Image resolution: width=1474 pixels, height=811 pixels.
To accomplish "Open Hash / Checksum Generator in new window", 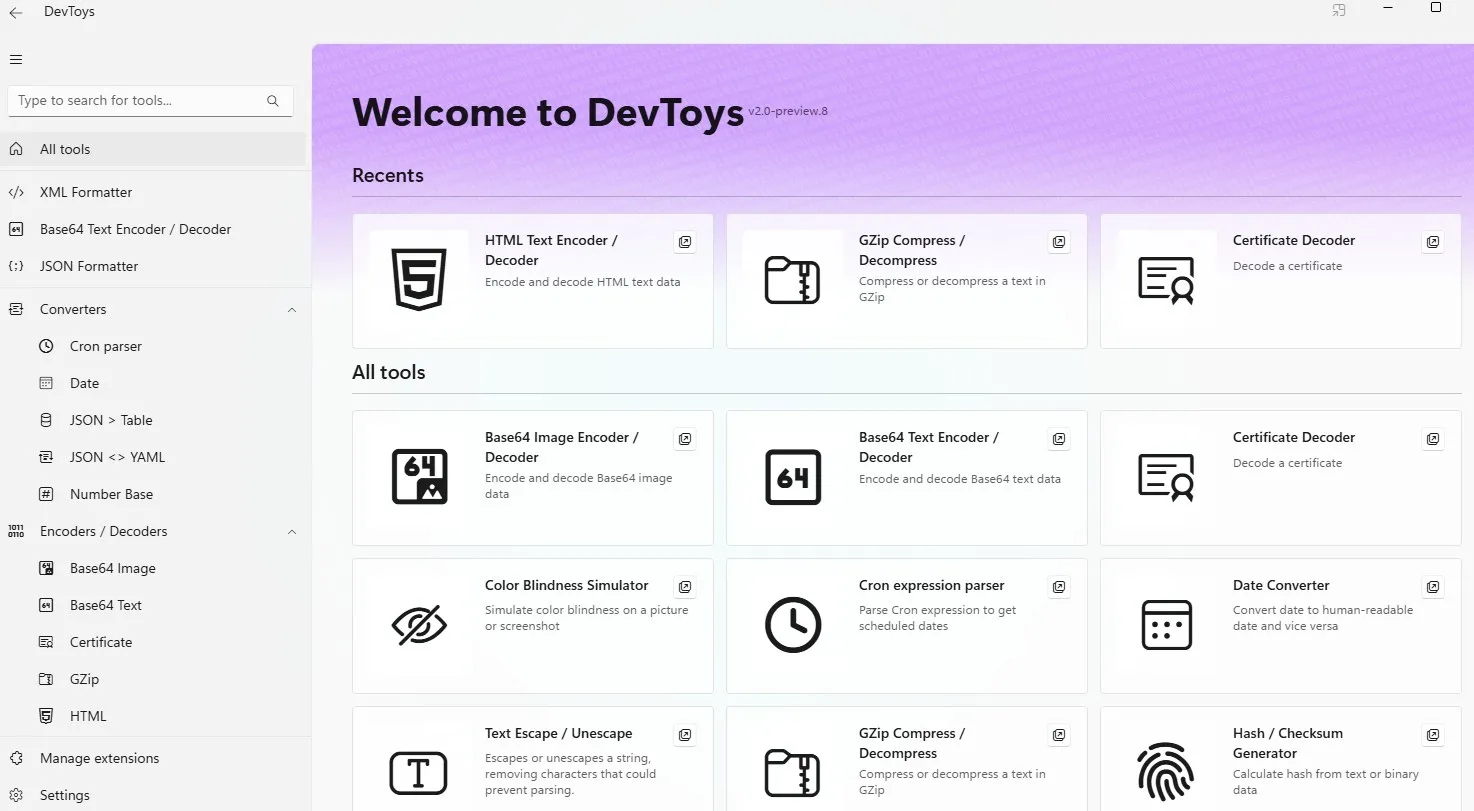I will 1433,735.
